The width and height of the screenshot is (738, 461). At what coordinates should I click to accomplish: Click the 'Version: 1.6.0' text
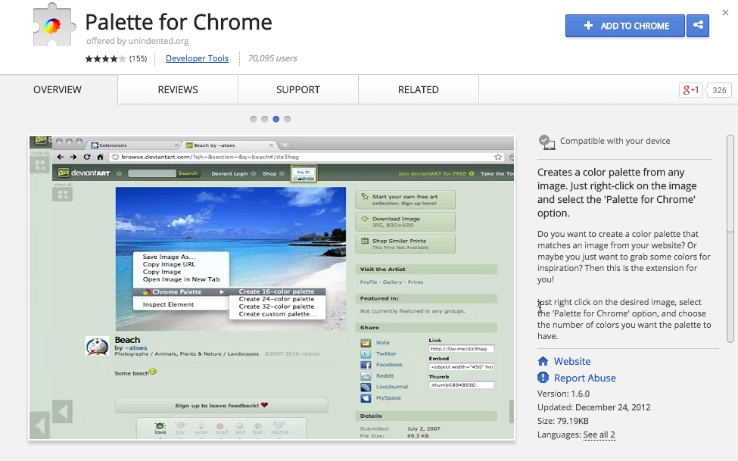pyautogui.click(x=563, y=394)
